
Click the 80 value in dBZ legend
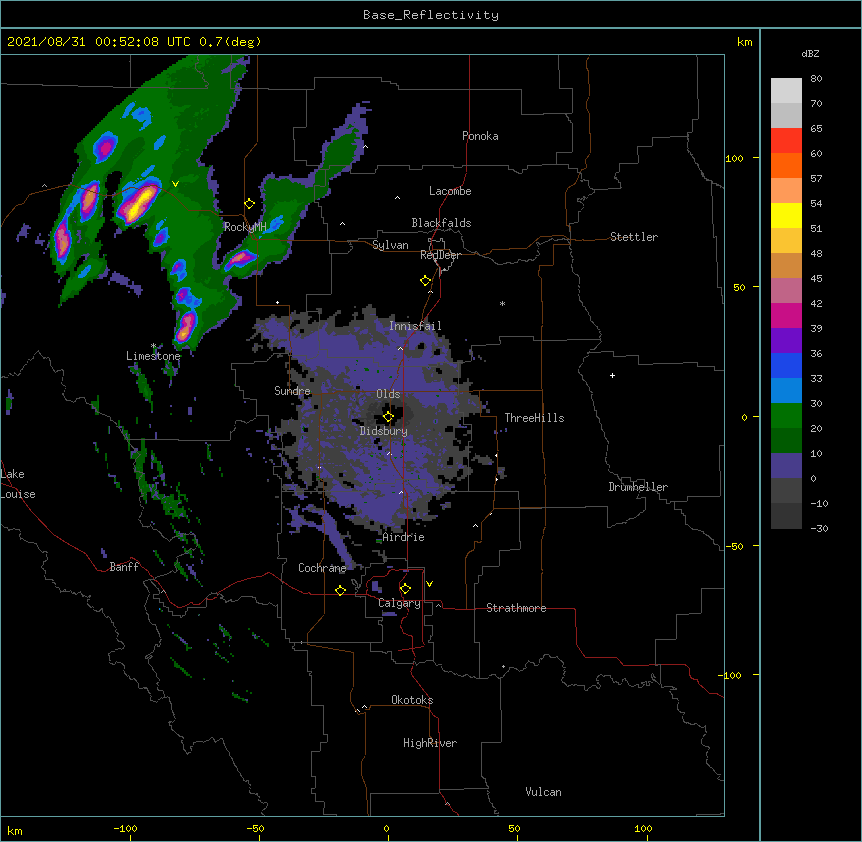[x=816, y=79]
